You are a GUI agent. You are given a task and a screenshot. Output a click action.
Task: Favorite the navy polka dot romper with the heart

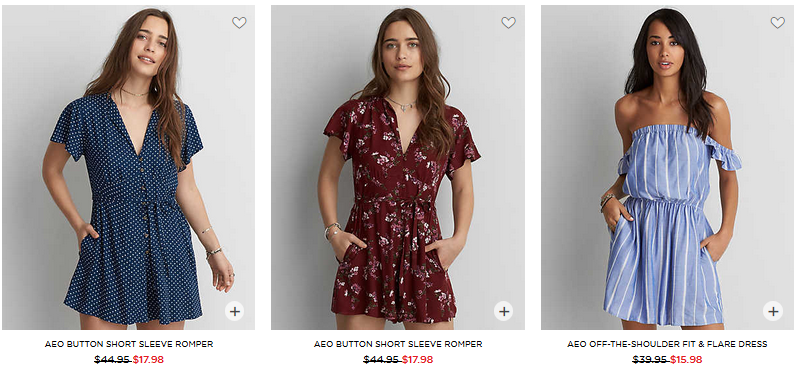239,22
